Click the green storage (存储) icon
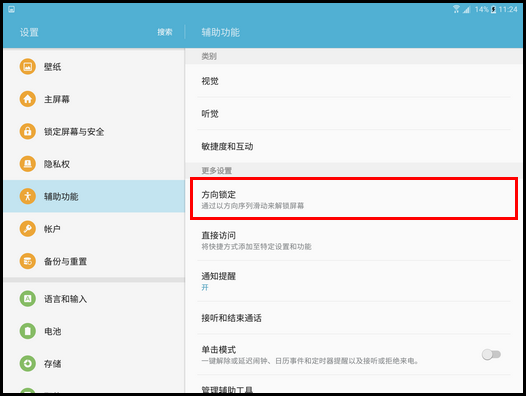This screenshot has width=526, height=396. click(28, 363)
